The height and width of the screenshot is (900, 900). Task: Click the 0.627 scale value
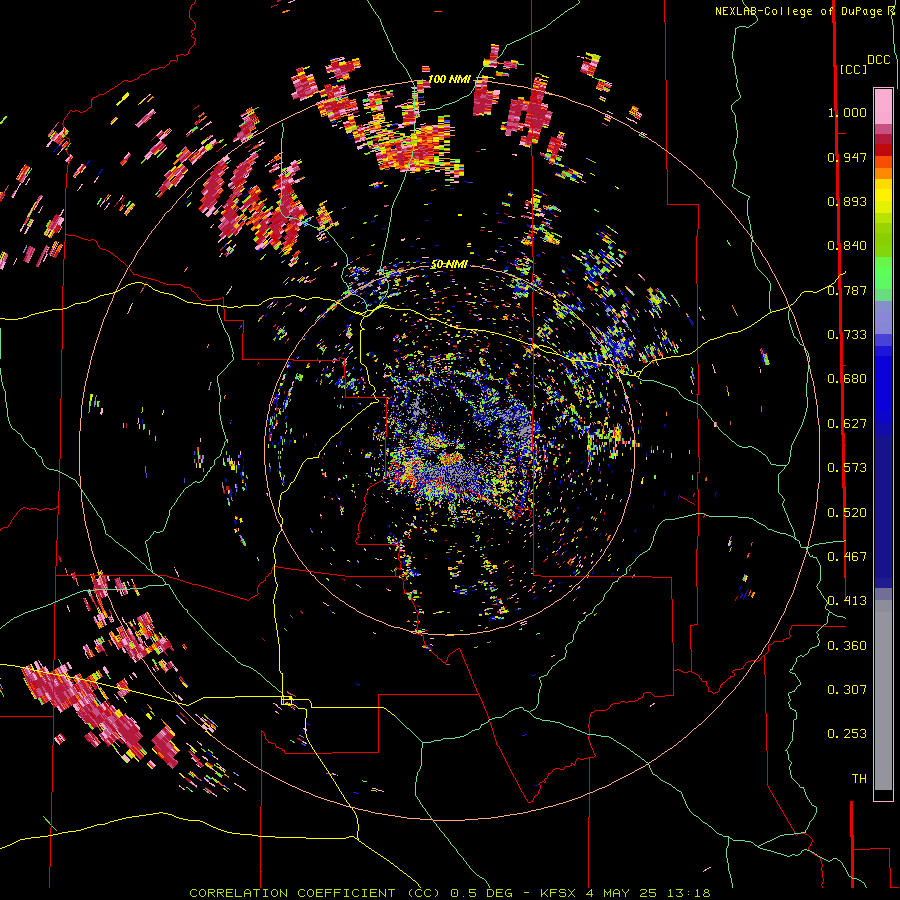(x=847, y=424)
